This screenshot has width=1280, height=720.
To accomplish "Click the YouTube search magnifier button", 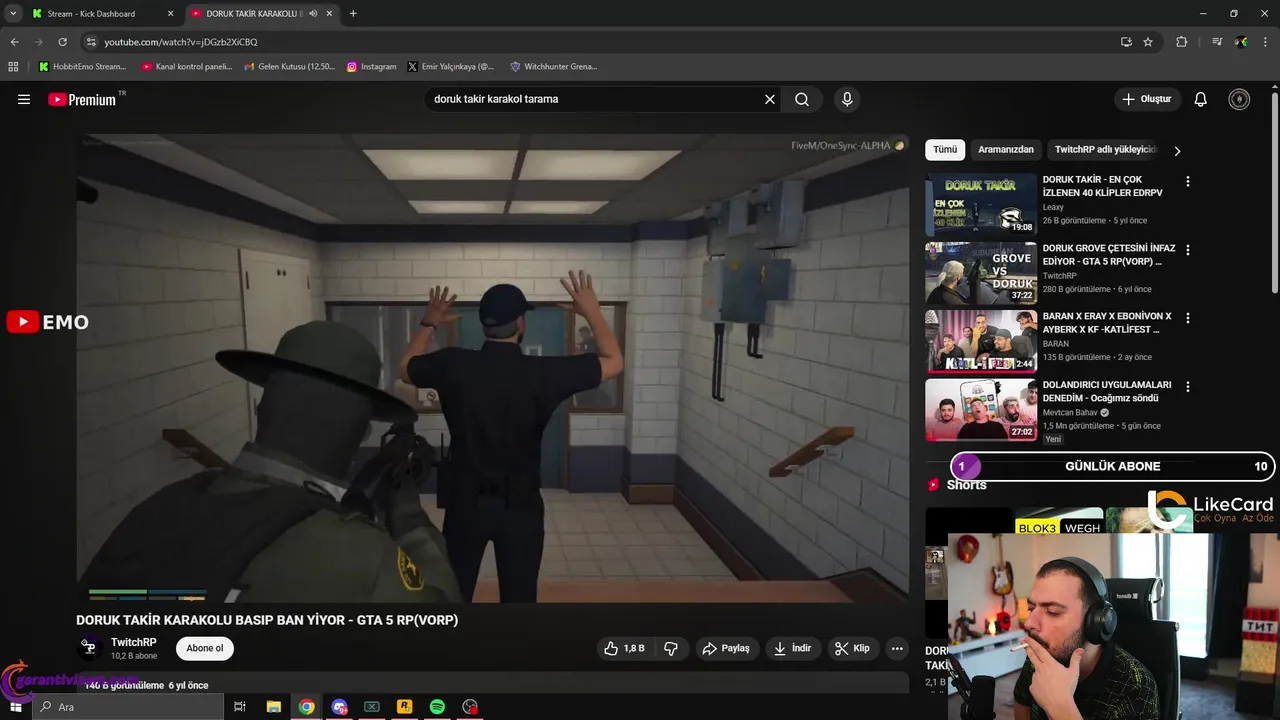I will (x=802, y=99).
